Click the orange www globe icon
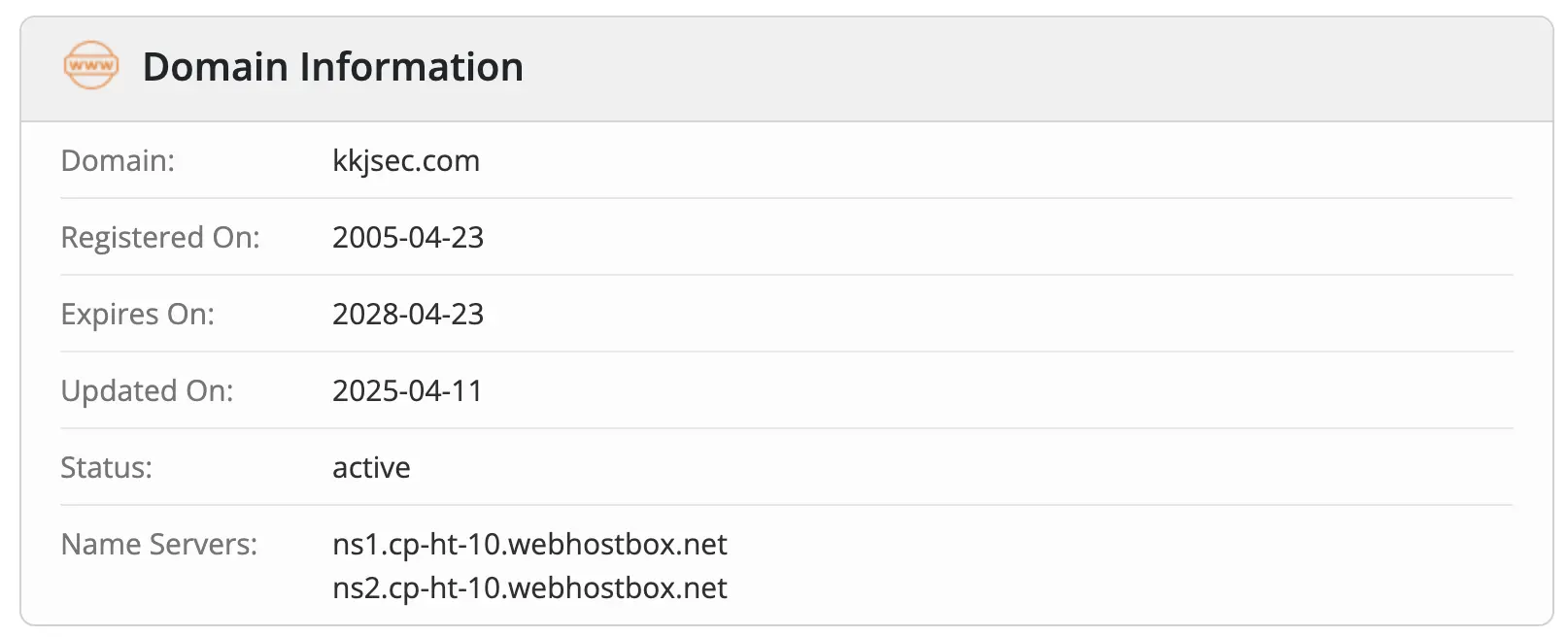 (x=91, y=66)
